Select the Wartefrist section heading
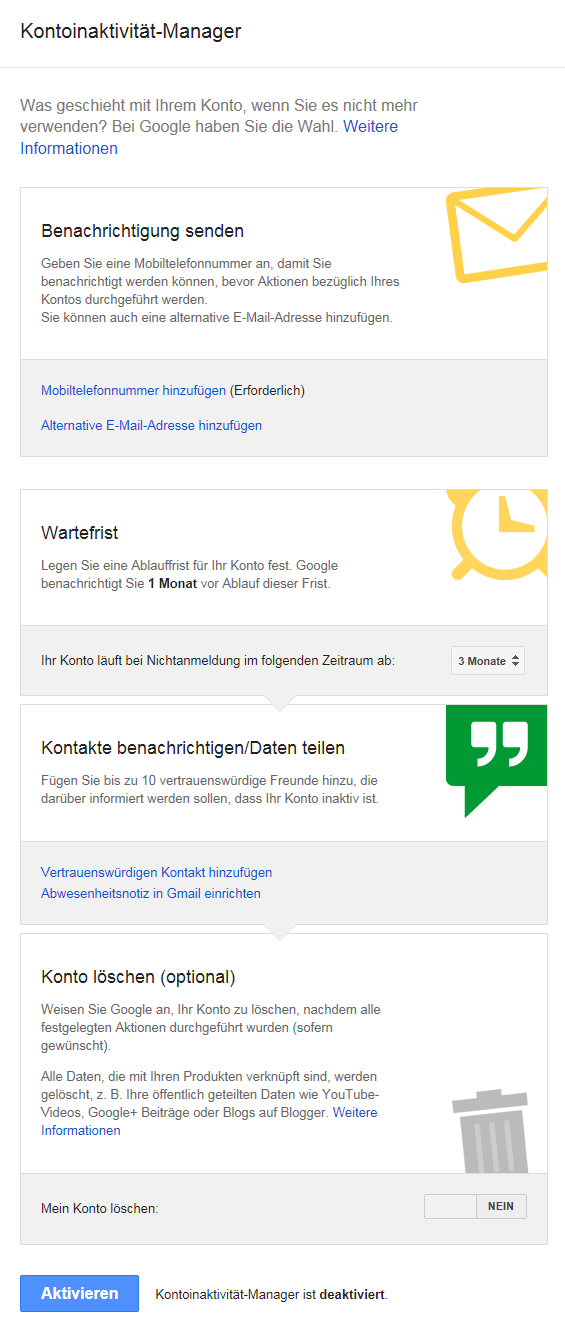Viewport: 565px width, 1323px height. pos(80,532)
